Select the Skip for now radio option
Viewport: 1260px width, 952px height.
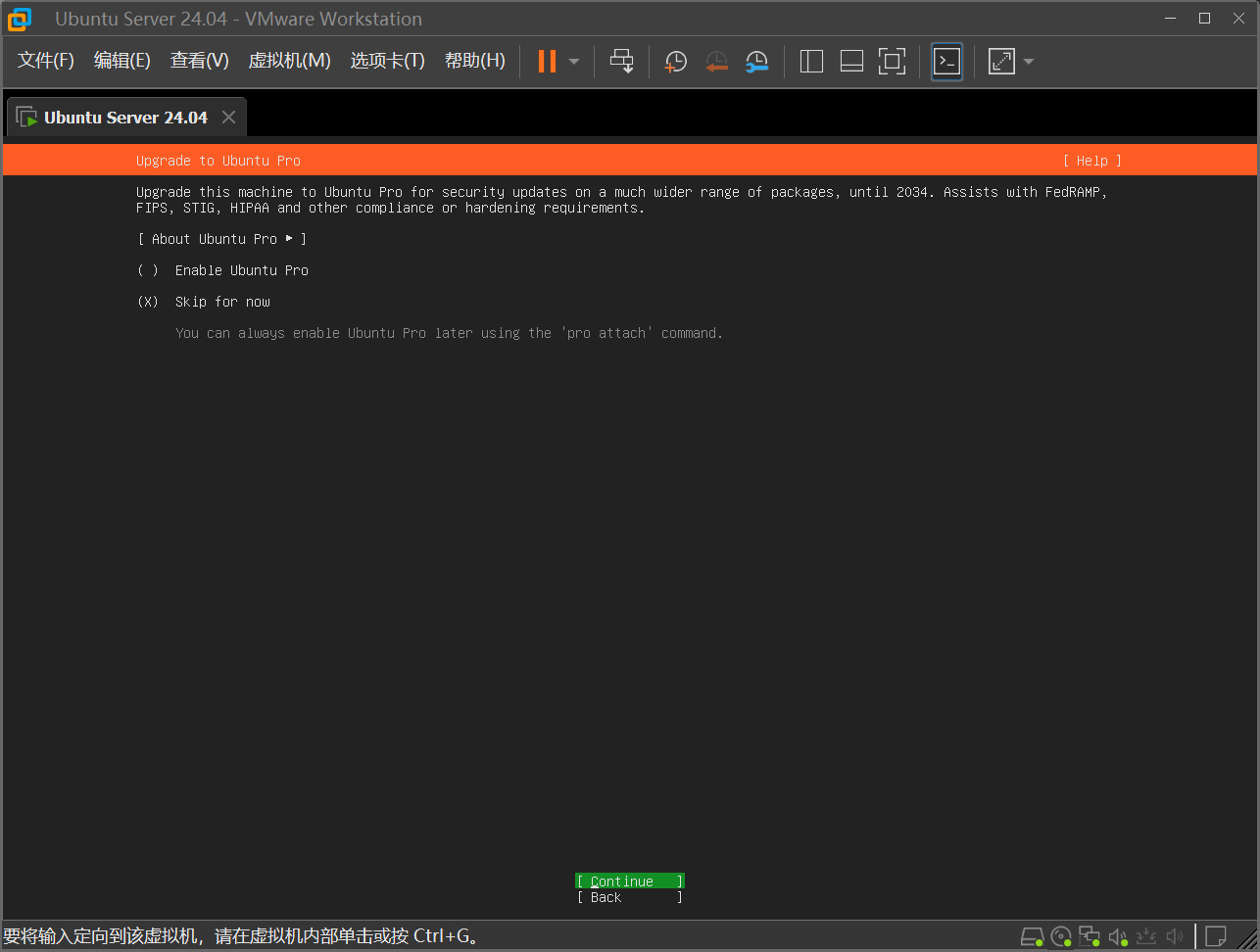coord(204,302)
